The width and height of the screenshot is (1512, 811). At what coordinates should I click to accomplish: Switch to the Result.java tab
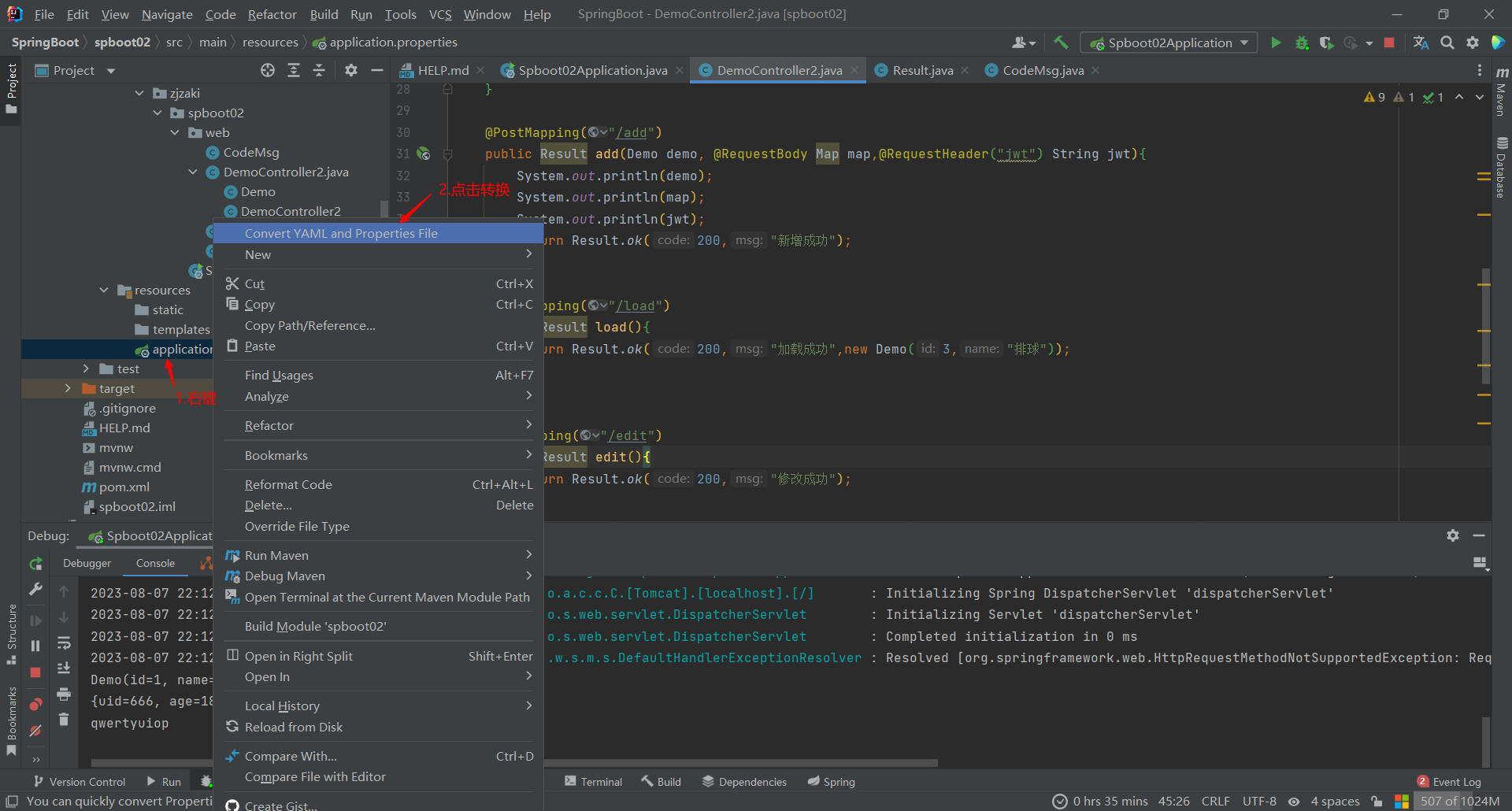coord(922,70)
